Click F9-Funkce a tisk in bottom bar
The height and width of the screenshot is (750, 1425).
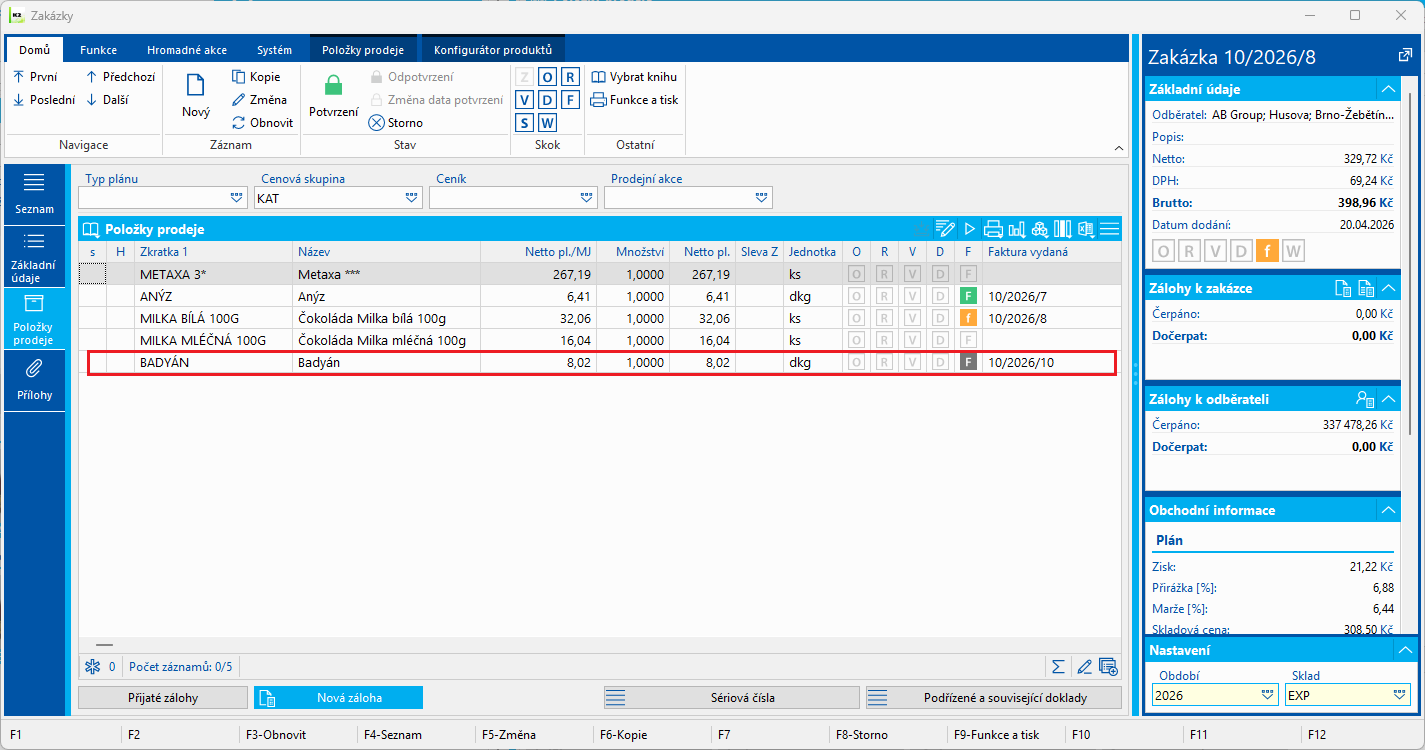pos(996,734)
